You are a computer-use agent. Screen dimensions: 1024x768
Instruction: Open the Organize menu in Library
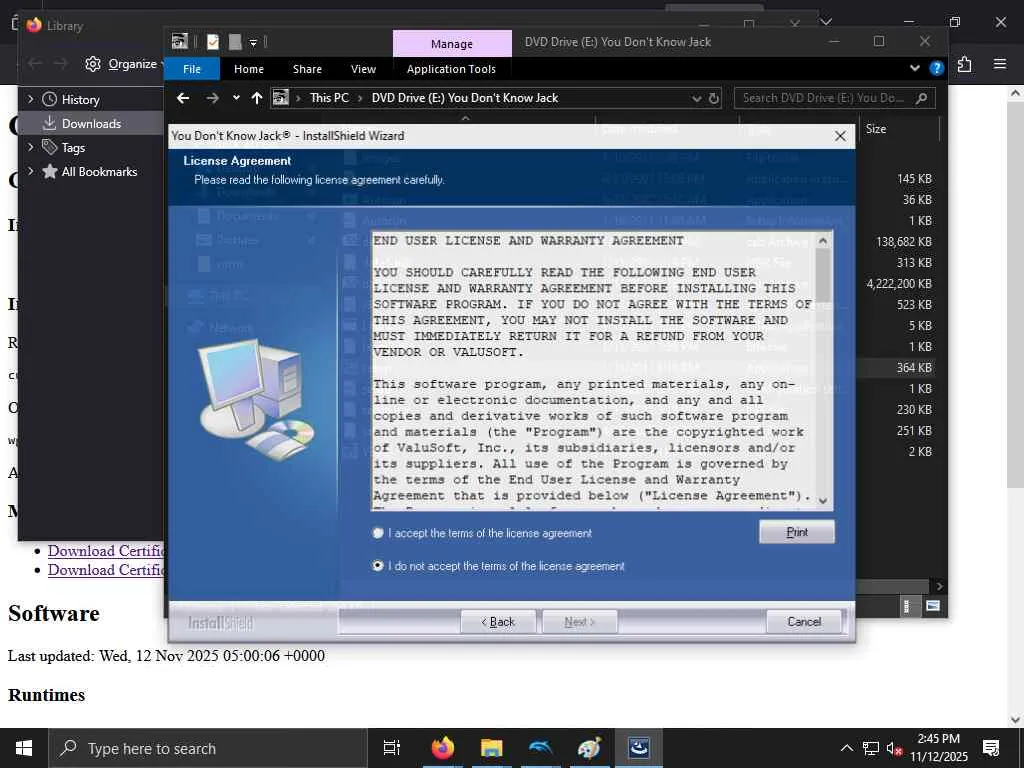click(x=124, y=64)
